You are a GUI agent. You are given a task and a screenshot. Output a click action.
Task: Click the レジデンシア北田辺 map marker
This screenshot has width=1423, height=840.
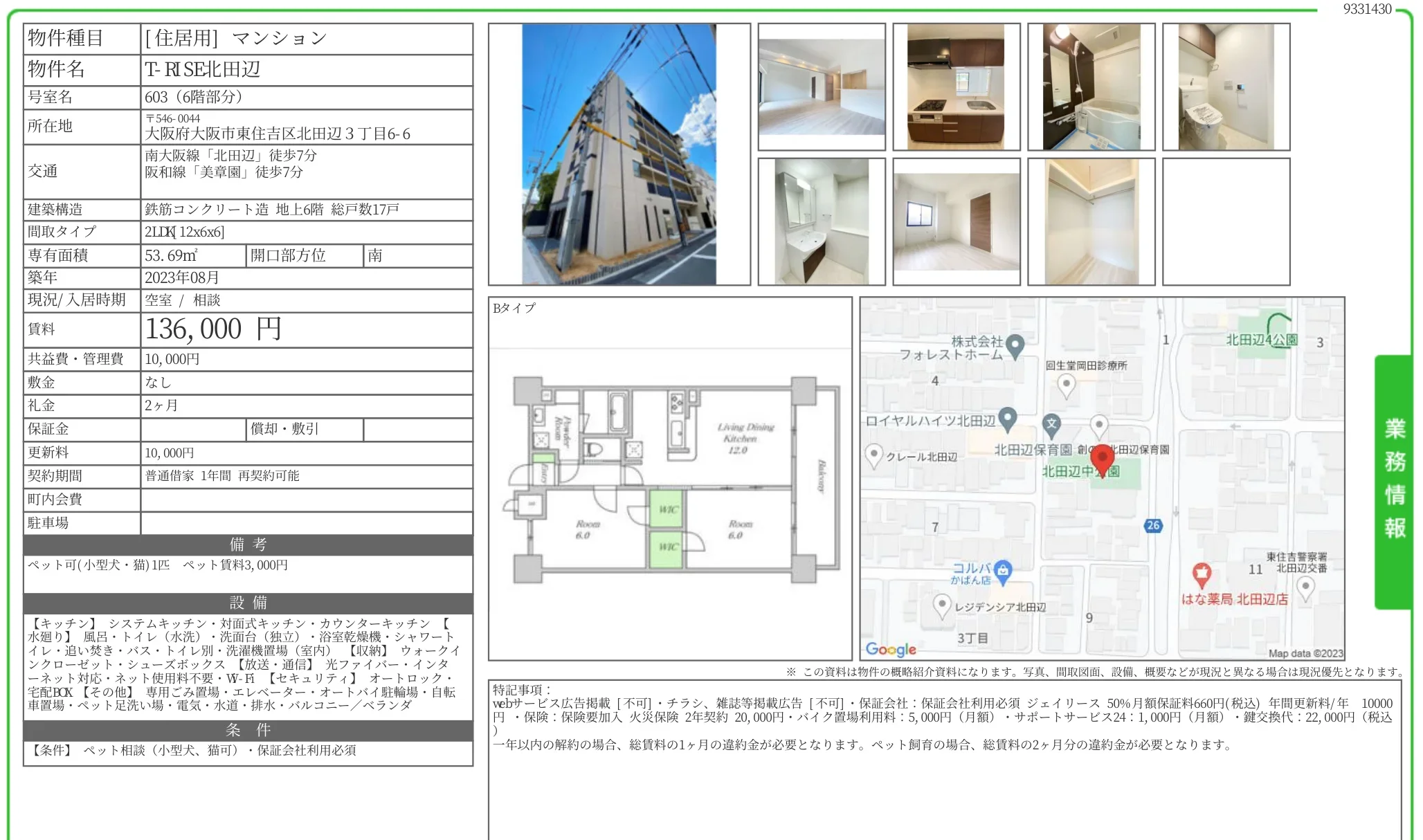[x=941, y=605]
